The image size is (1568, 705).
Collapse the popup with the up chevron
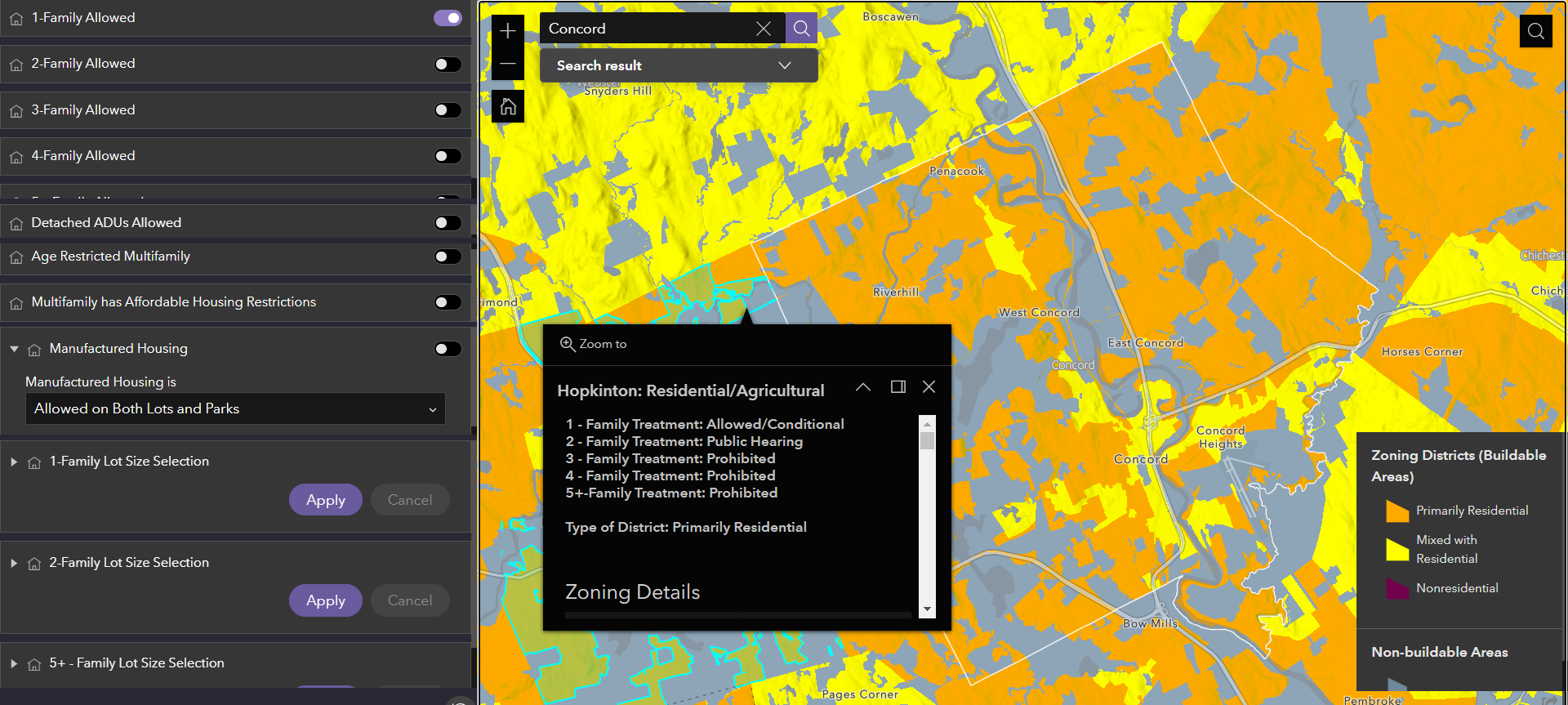863,387
